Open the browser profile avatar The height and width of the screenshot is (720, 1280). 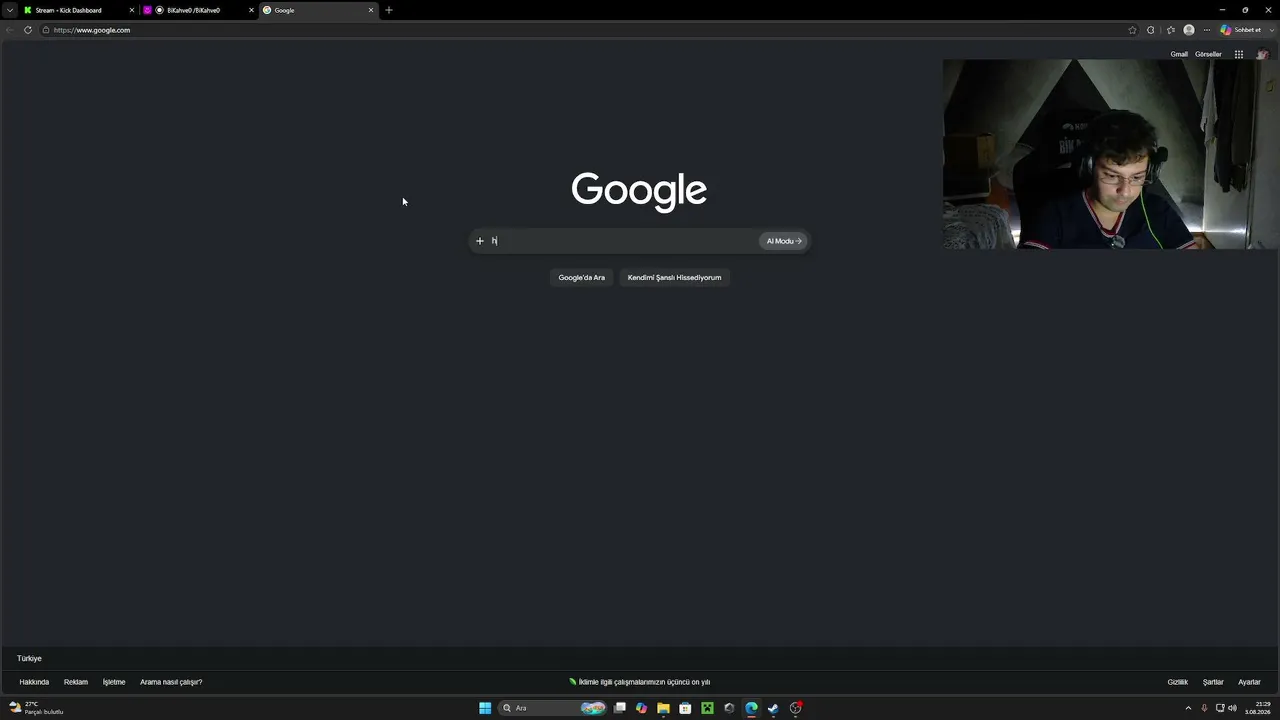coord(1189,30)
